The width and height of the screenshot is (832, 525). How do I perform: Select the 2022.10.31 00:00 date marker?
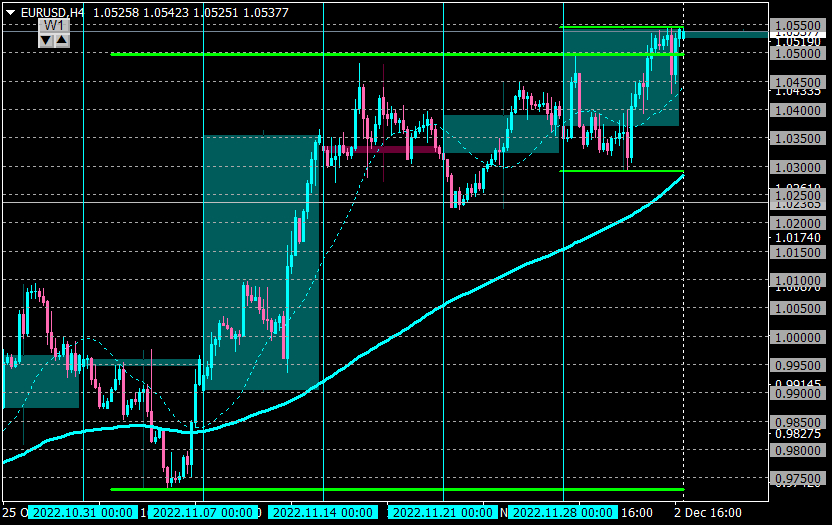pos(83,513)
